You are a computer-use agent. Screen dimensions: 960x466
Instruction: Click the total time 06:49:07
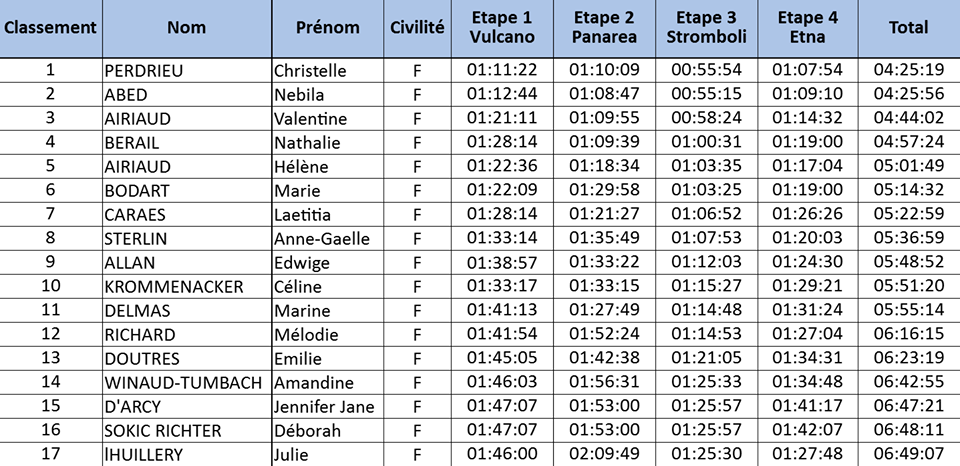point(908,455)
